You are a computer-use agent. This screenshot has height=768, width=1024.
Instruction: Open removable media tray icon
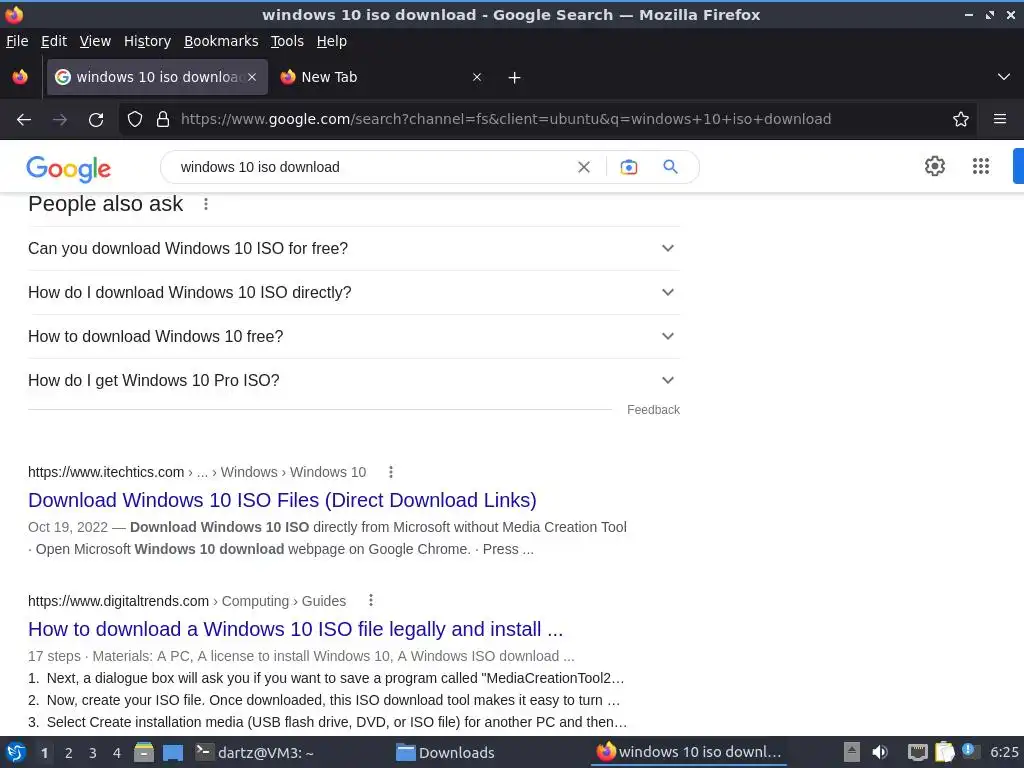pyautogui.click(x=852, y=752)
